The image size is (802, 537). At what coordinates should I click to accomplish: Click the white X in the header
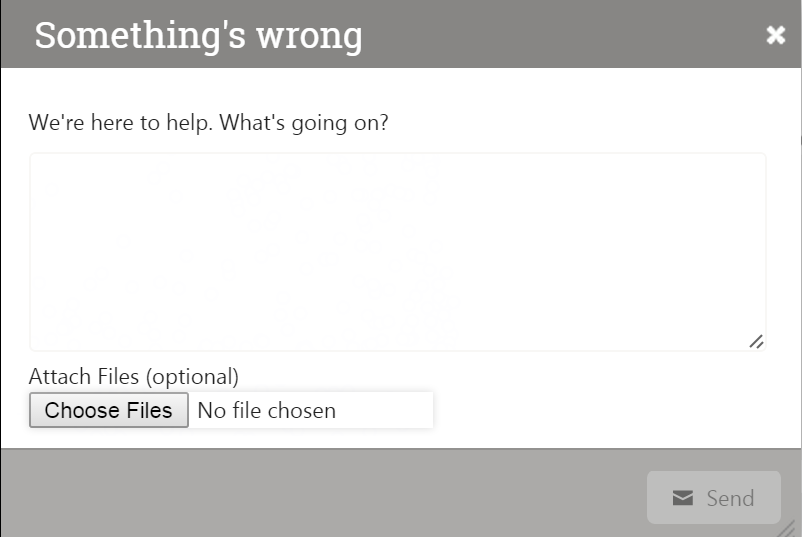[775, 35]
